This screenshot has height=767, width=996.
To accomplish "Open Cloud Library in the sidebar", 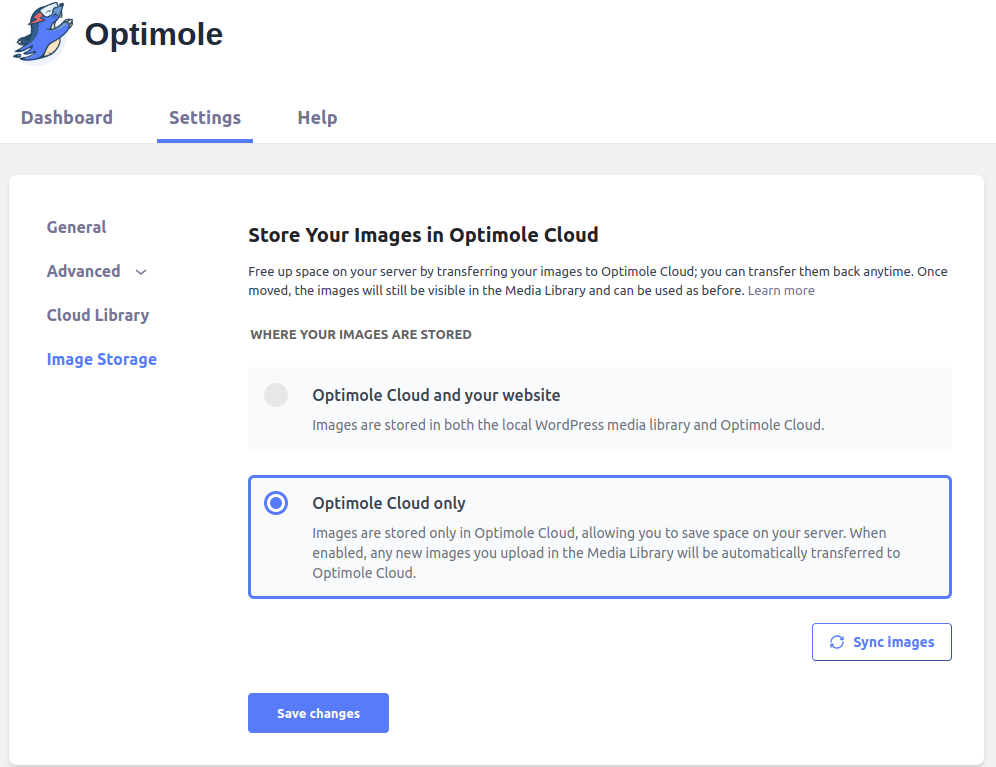I will coord(98,315).
